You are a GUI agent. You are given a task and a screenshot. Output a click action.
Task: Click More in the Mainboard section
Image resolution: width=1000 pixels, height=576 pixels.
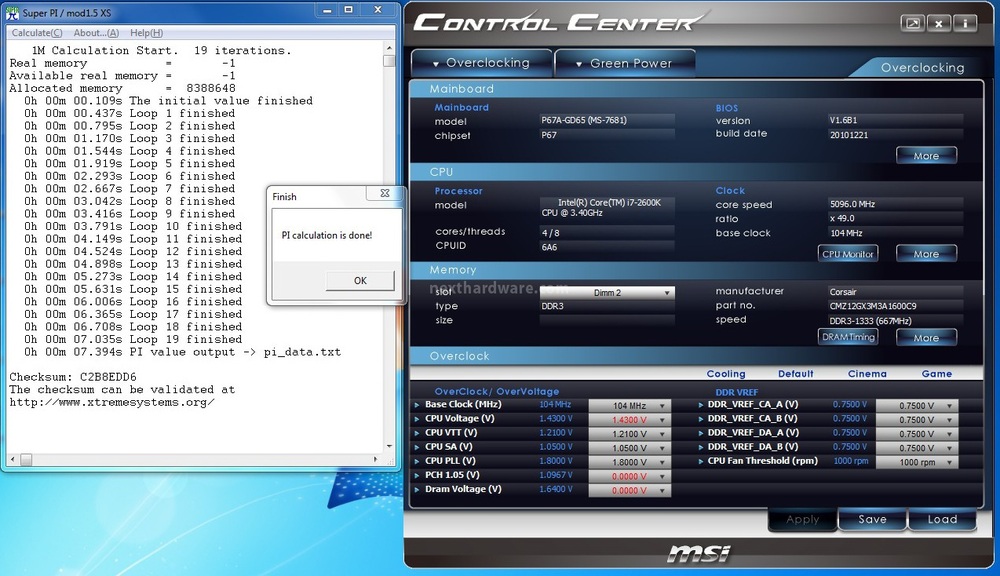click(x=926, y=156)
